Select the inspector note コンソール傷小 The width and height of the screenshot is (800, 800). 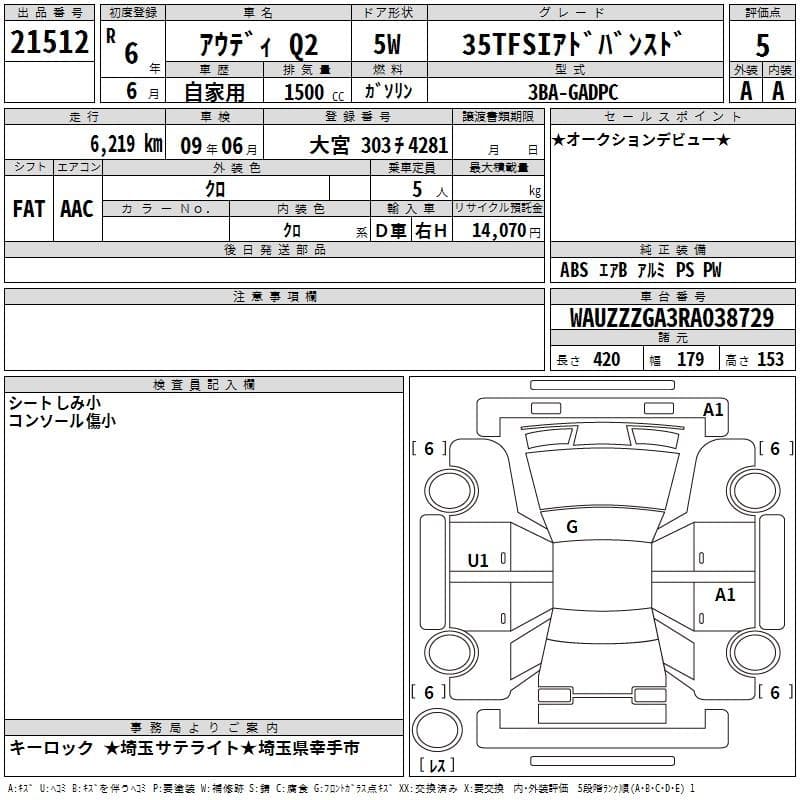click(62, 421)
